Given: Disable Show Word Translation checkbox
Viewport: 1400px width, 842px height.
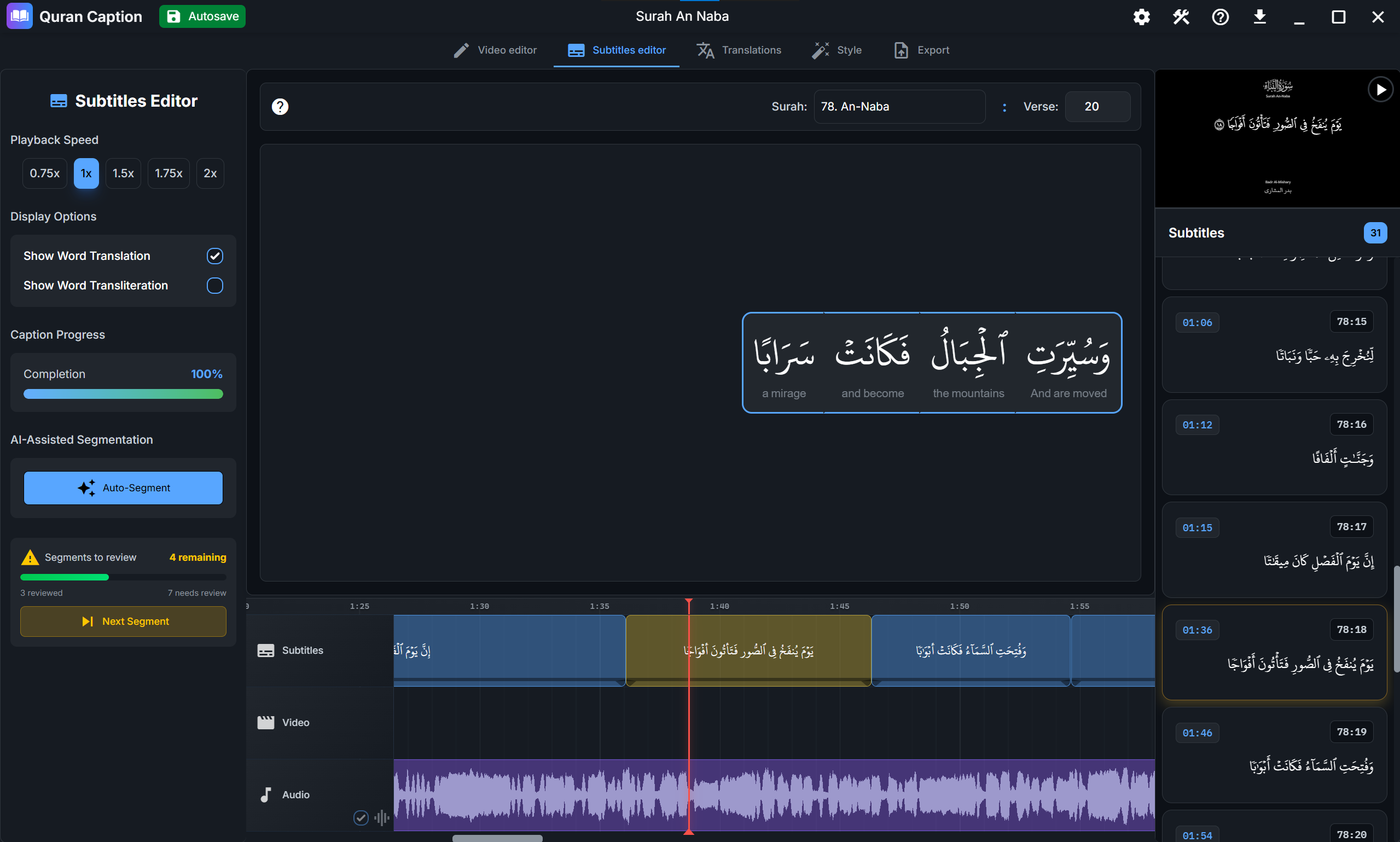Looking at the screenshot, I should (x=214, y=256).
